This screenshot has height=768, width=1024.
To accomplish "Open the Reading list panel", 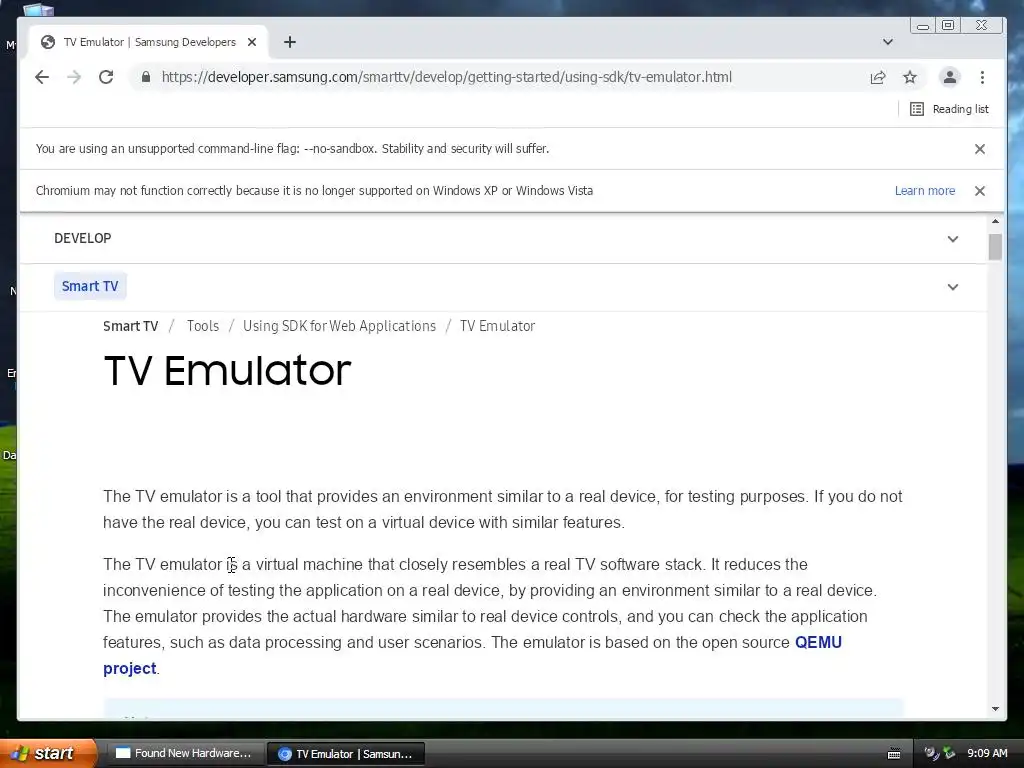I will coord(950,109).
